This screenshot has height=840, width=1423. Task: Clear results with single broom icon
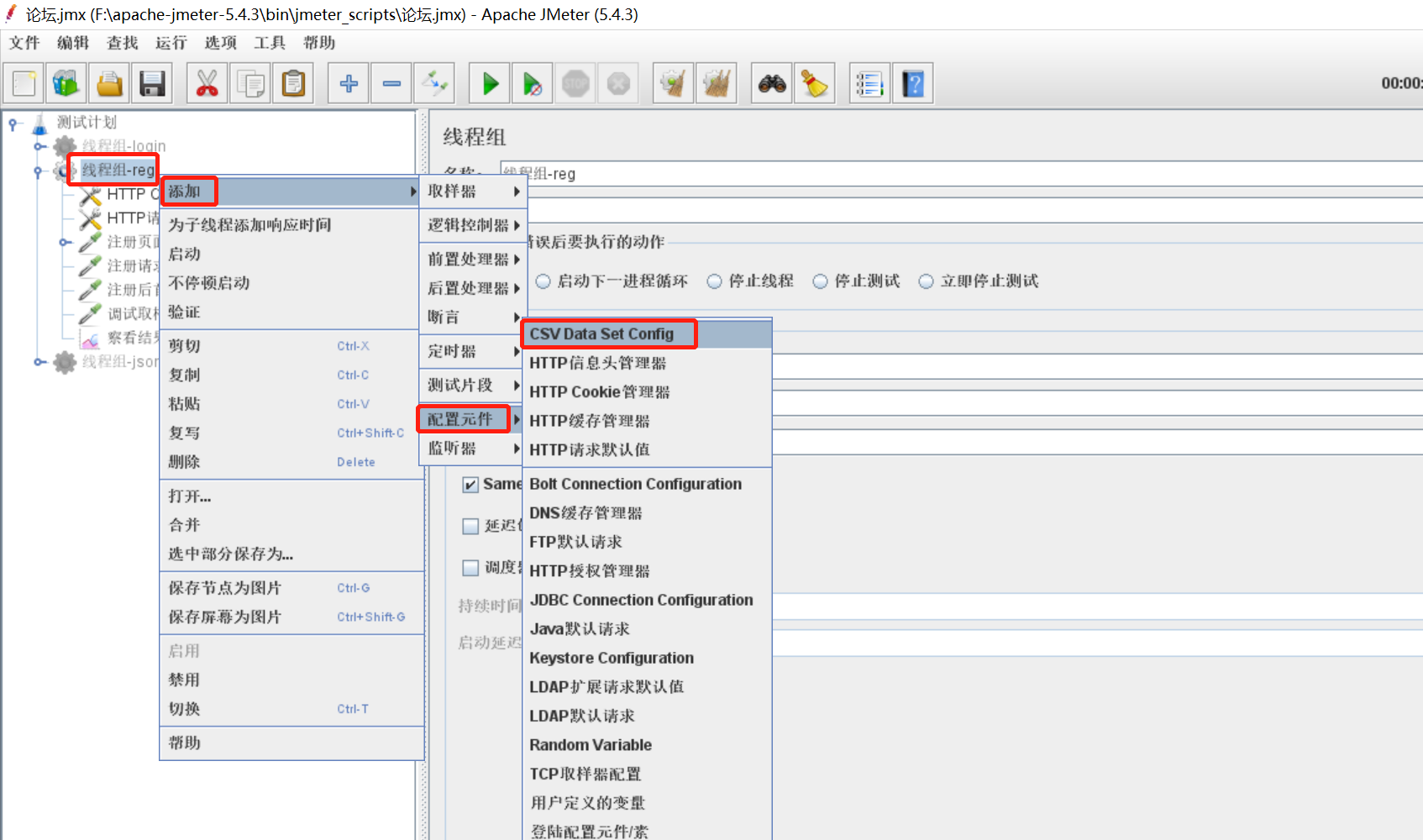(x=674, y=83)
